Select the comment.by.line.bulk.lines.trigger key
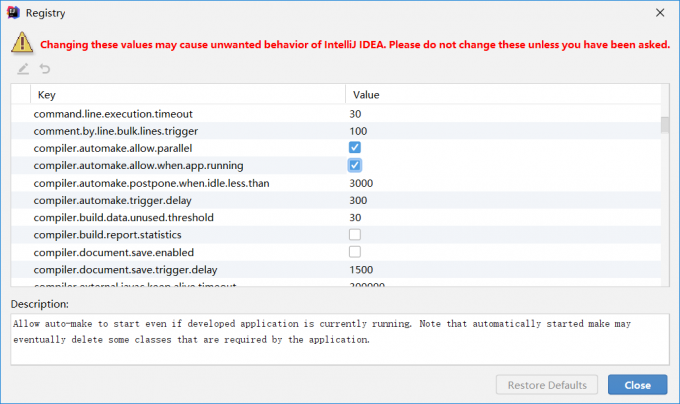The image size is (680, 404). coord(123,131)
